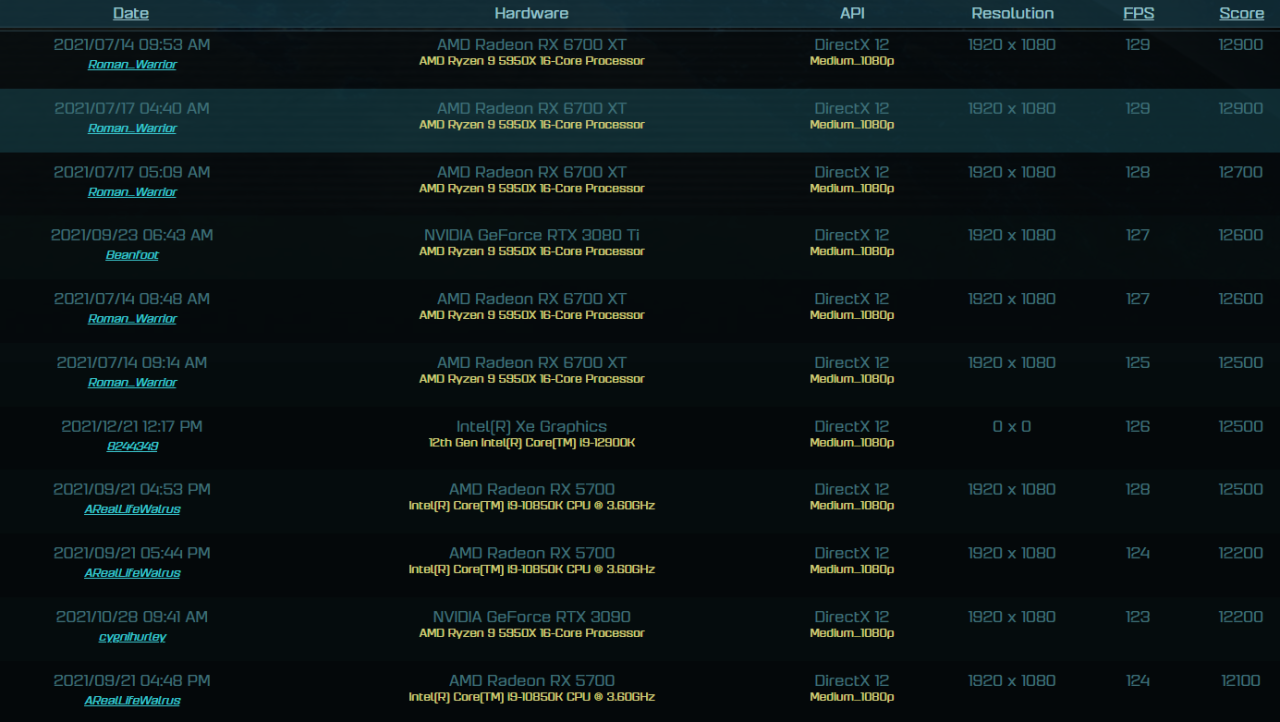Click the 12200 score in the RTX 3090 row
This screenshot has height=722, width=1280.
1241,617
